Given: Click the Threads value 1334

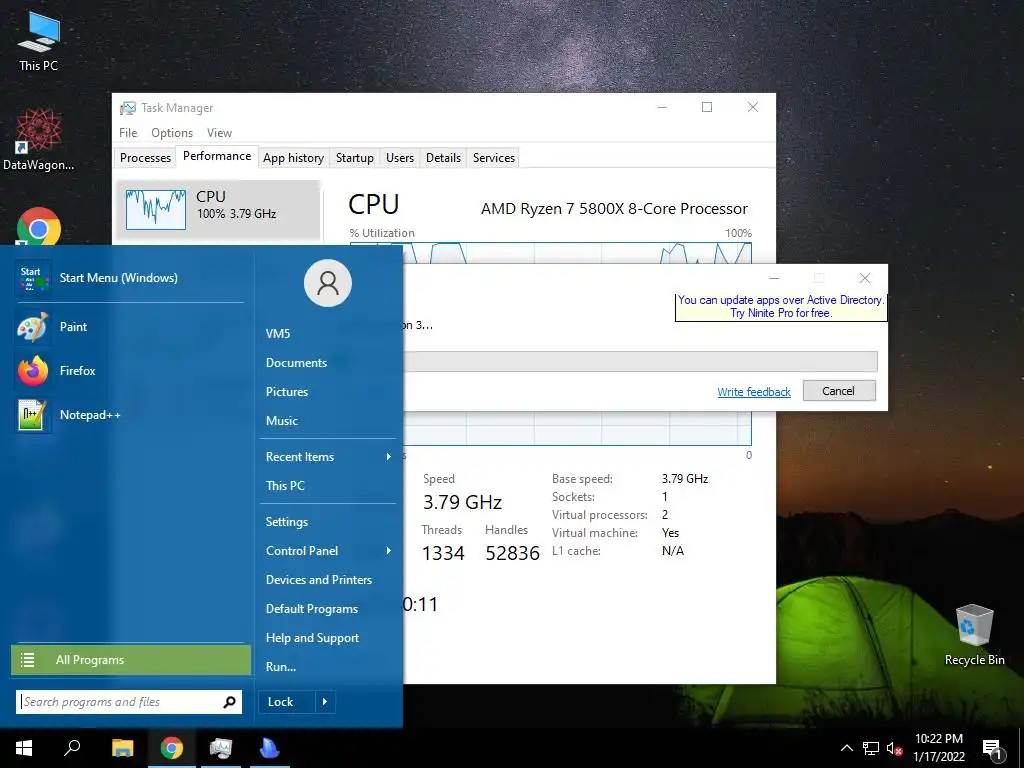Looking at the screenshot, I should [443, 553].
